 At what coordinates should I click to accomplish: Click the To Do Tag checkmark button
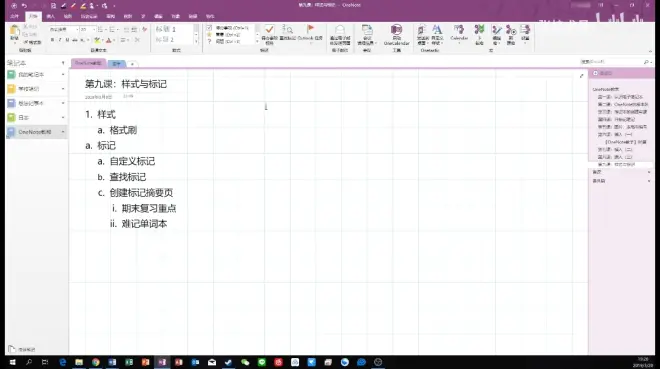269,29
